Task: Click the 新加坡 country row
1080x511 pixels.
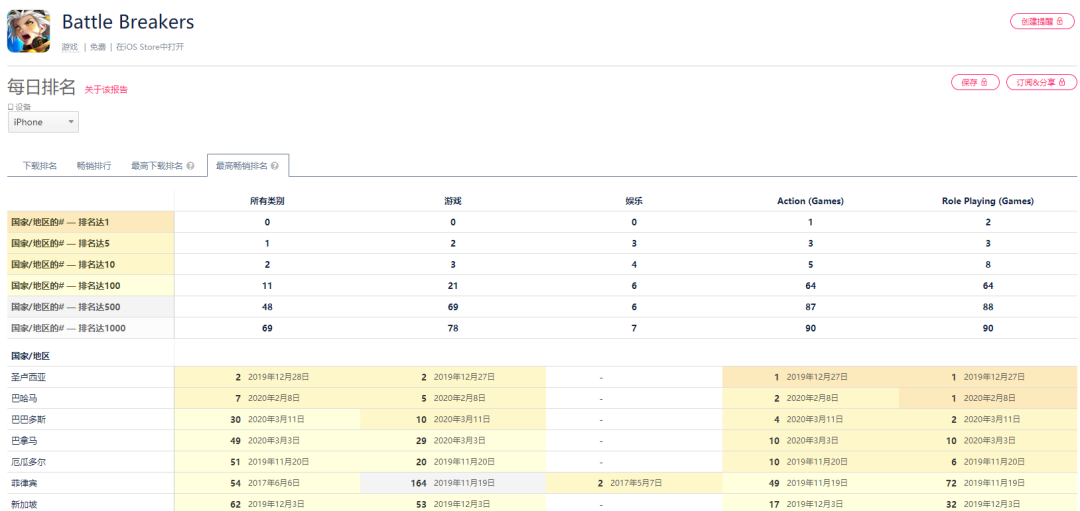Action: pyautogui.click(x=542, y=503)
